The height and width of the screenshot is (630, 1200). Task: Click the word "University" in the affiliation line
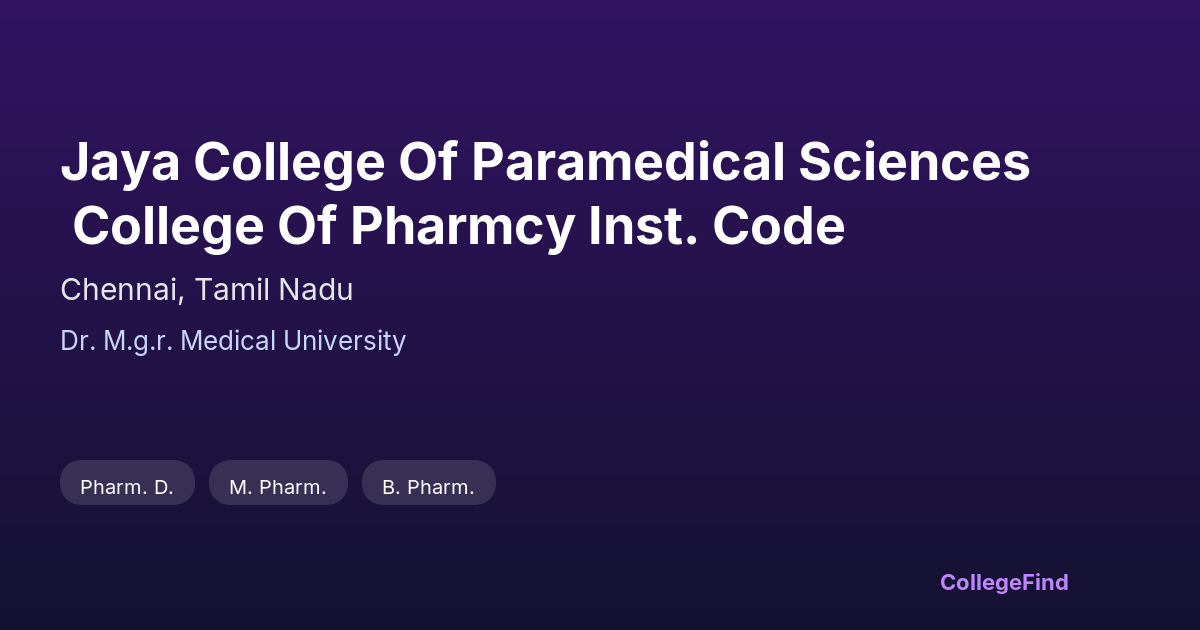(x=344, y=341)
